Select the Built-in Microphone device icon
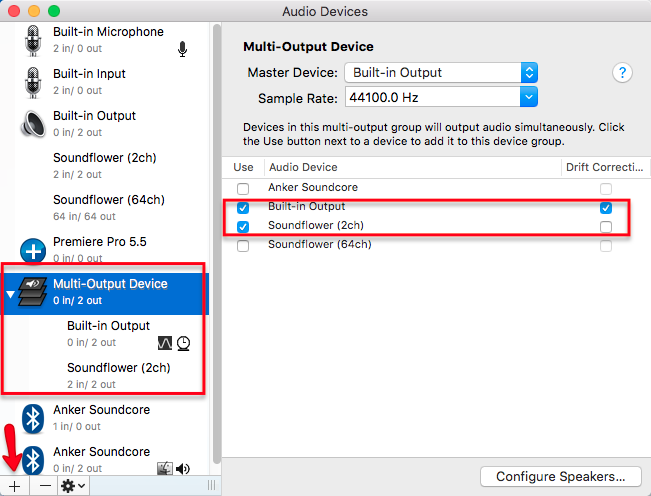The height and width of the screenshot is (496, 651). pos(33,40)
